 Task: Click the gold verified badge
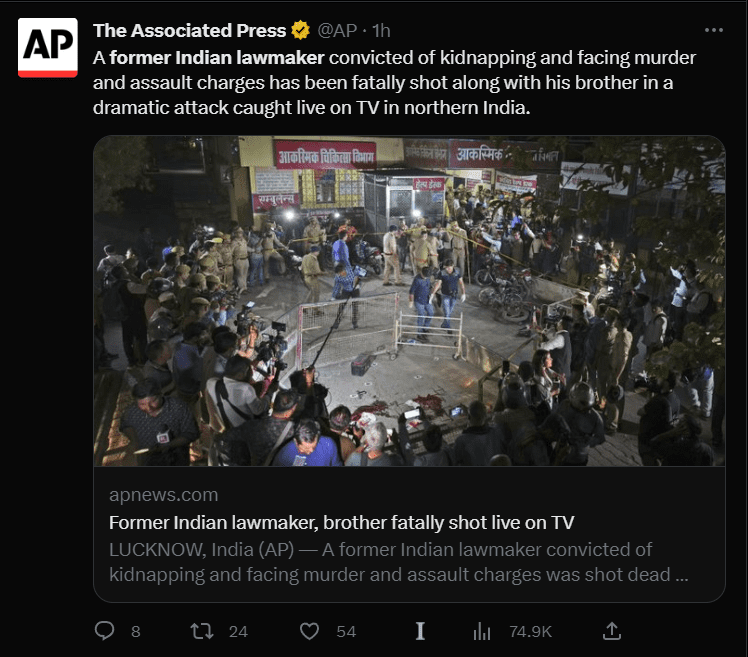(x=300, y=31)
